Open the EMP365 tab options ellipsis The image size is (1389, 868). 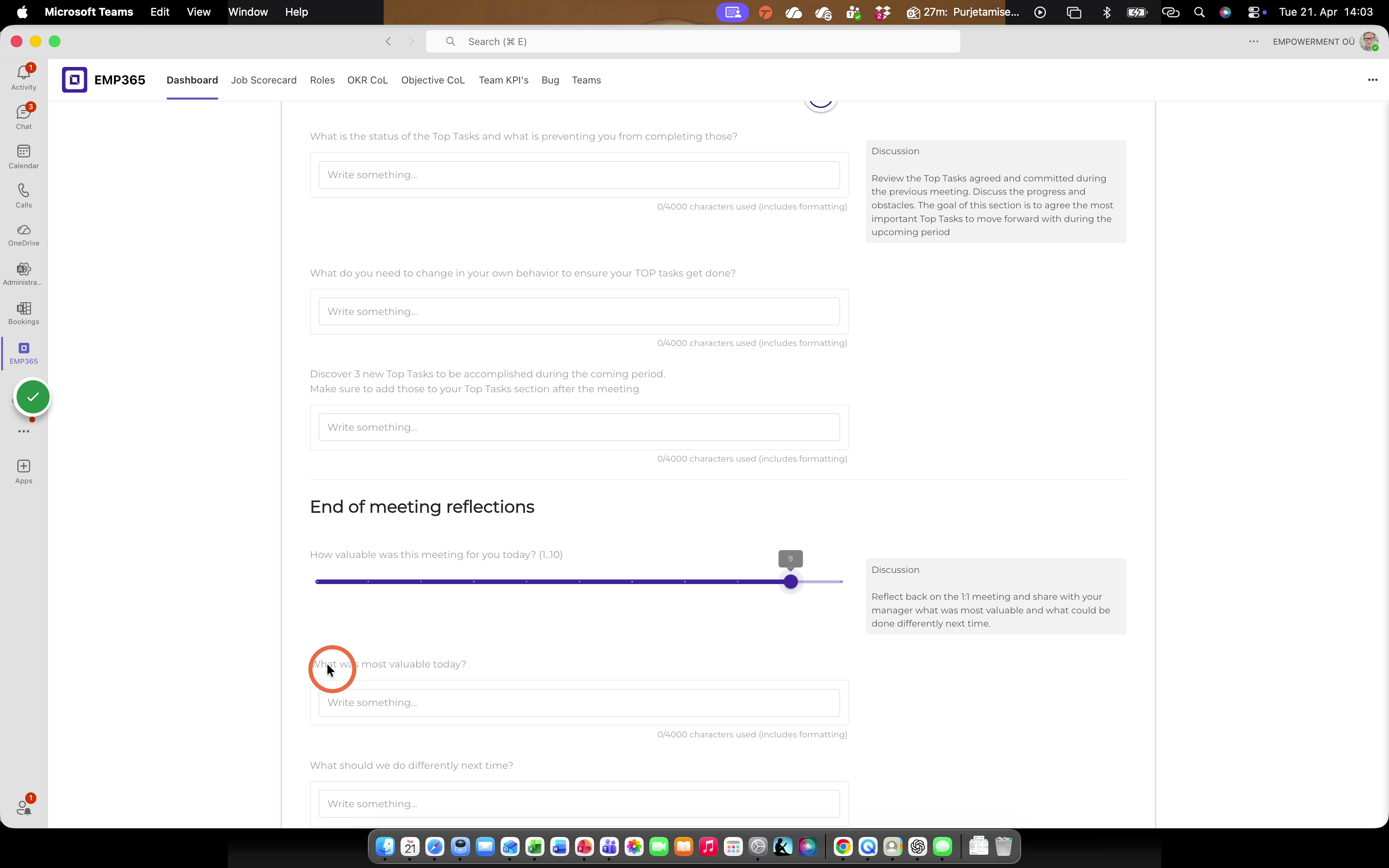[x=1372, y=80]
